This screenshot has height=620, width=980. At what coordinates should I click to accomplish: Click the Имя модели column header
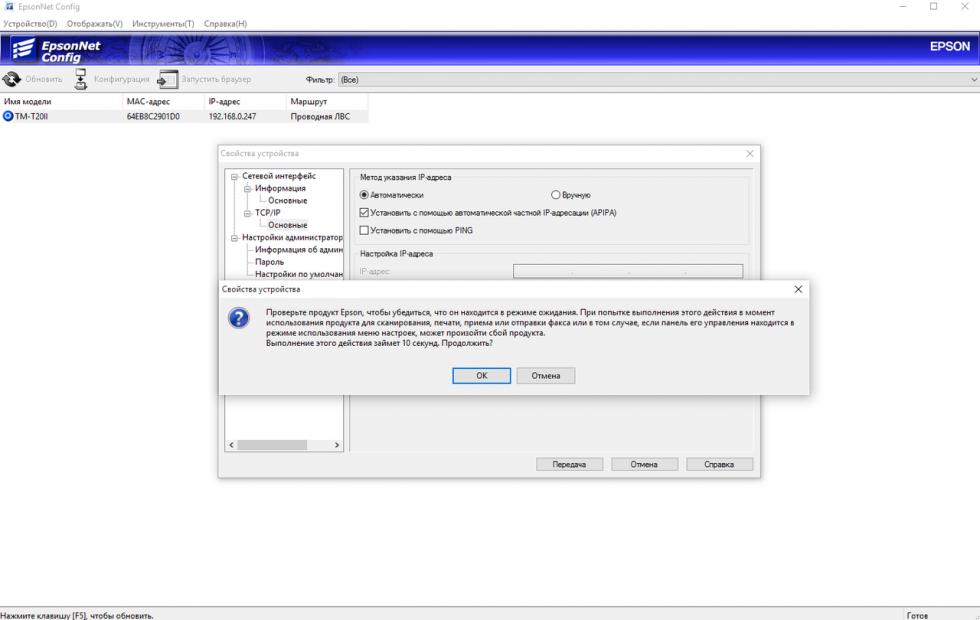click(61, 101)
